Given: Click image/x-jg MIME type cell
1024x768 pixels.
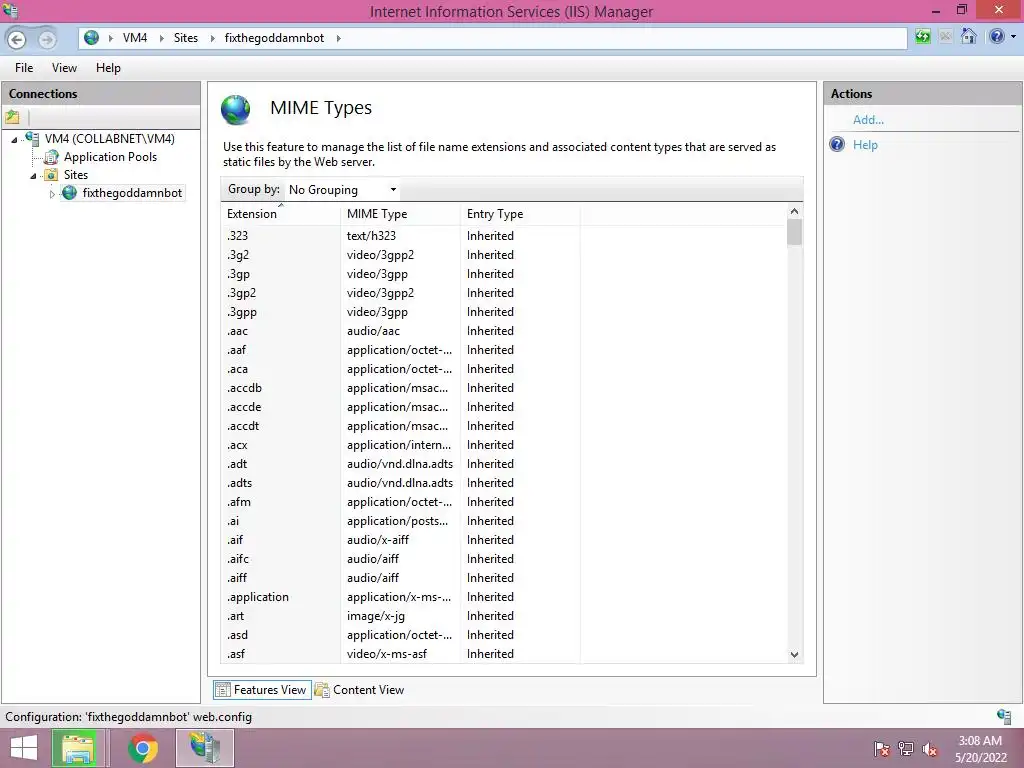Looking at the screenshot, I should coord(376,616).
